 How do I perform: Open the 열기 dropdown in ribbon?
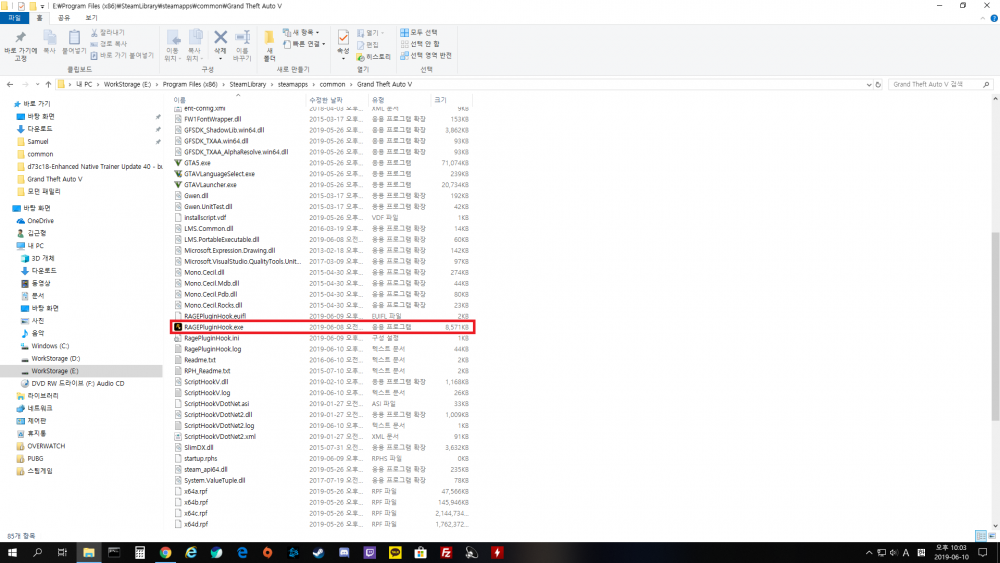click(371, 33)
